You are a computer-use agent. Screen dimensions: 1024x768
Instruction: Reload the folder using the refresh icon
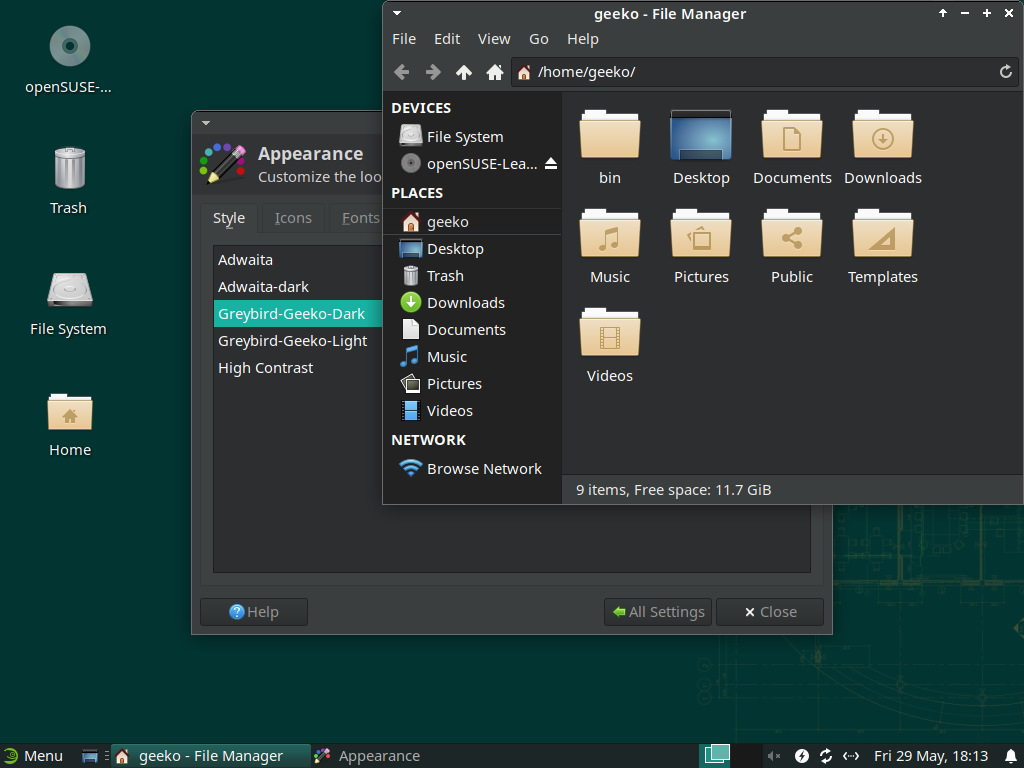coord(1006,72)
